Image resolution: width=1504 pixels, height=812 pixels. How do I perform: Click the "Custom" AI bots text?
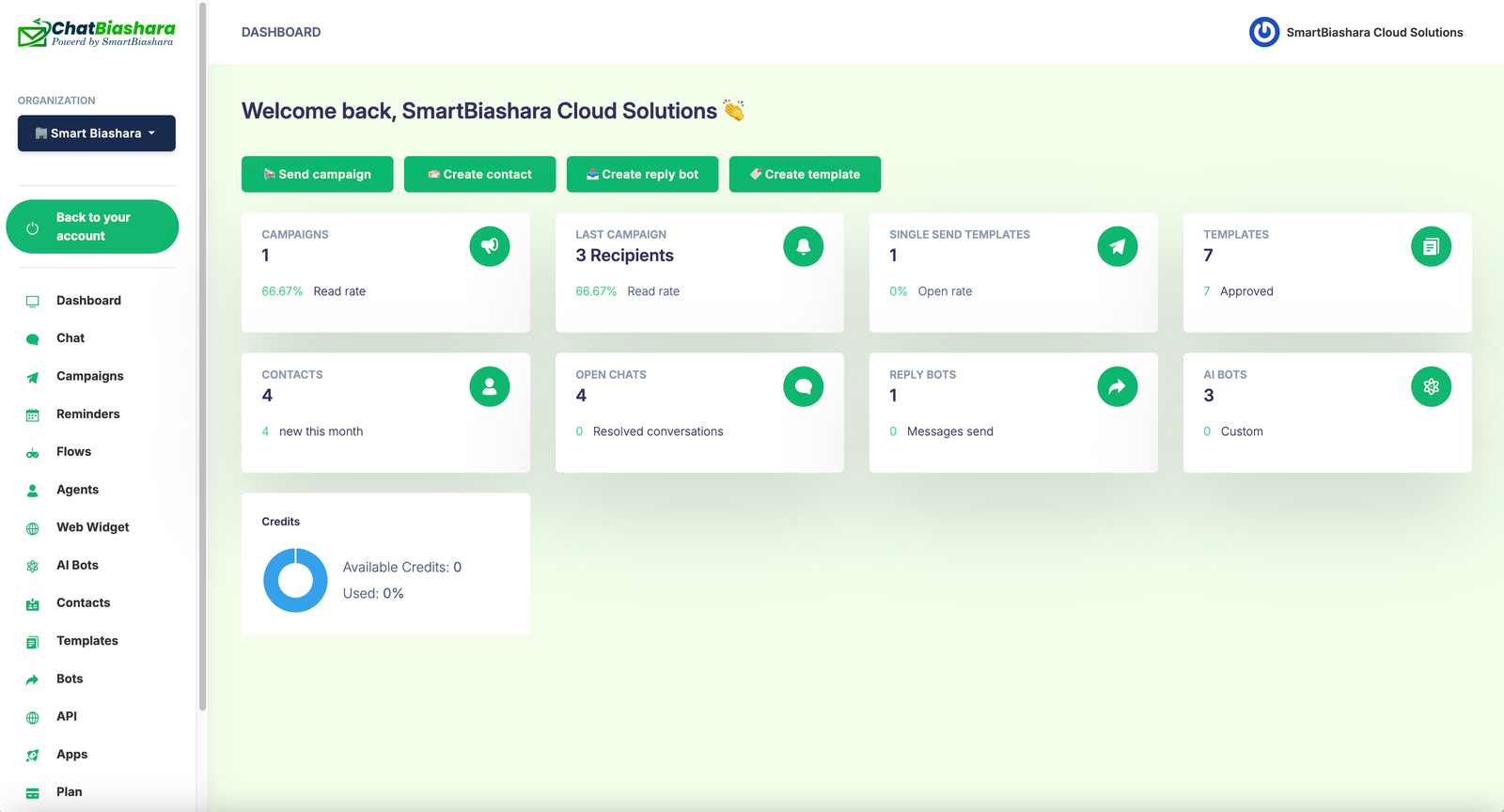1242,431
